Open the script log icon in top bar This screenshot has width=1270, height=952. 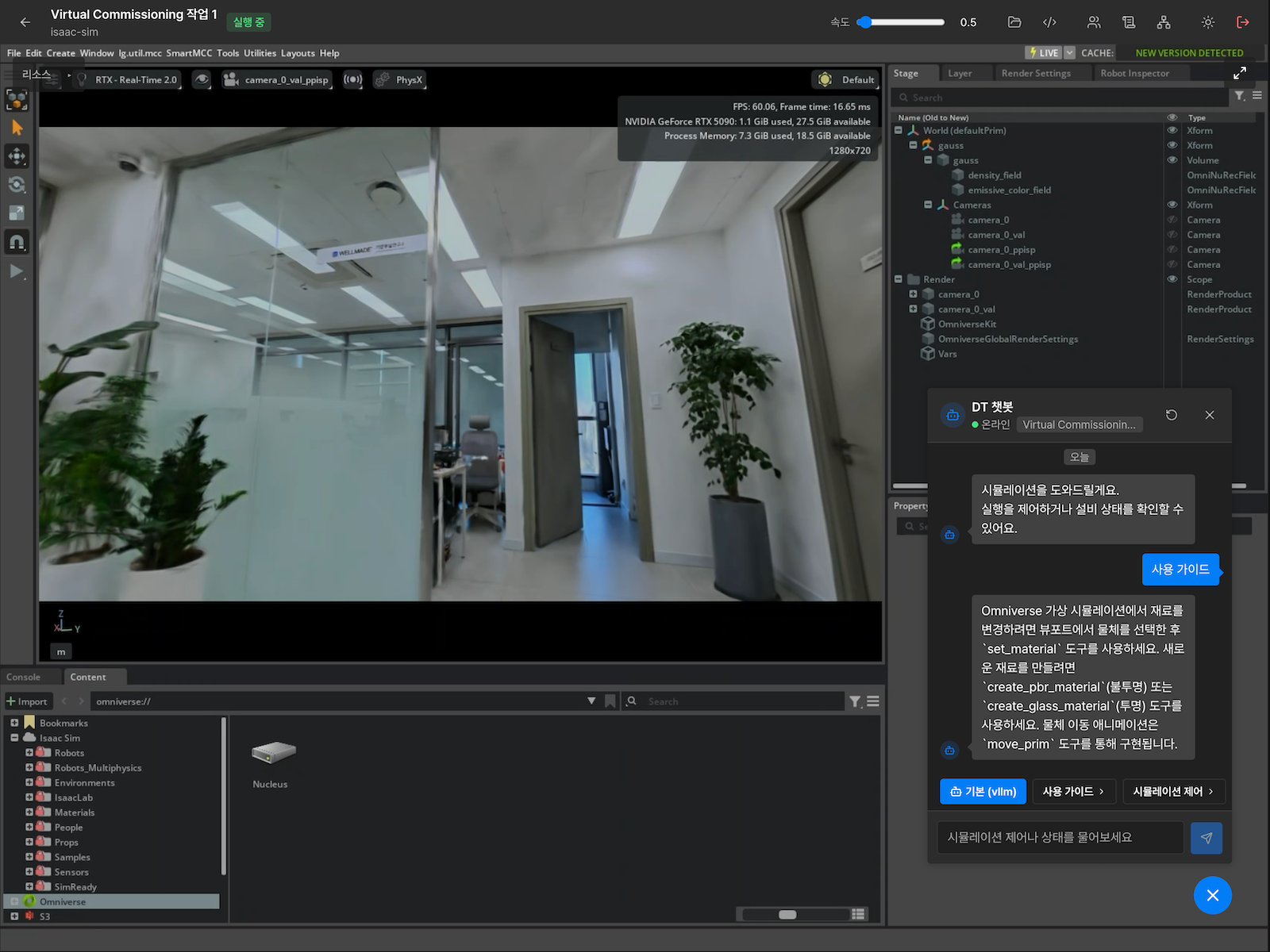click(1129, 22)
